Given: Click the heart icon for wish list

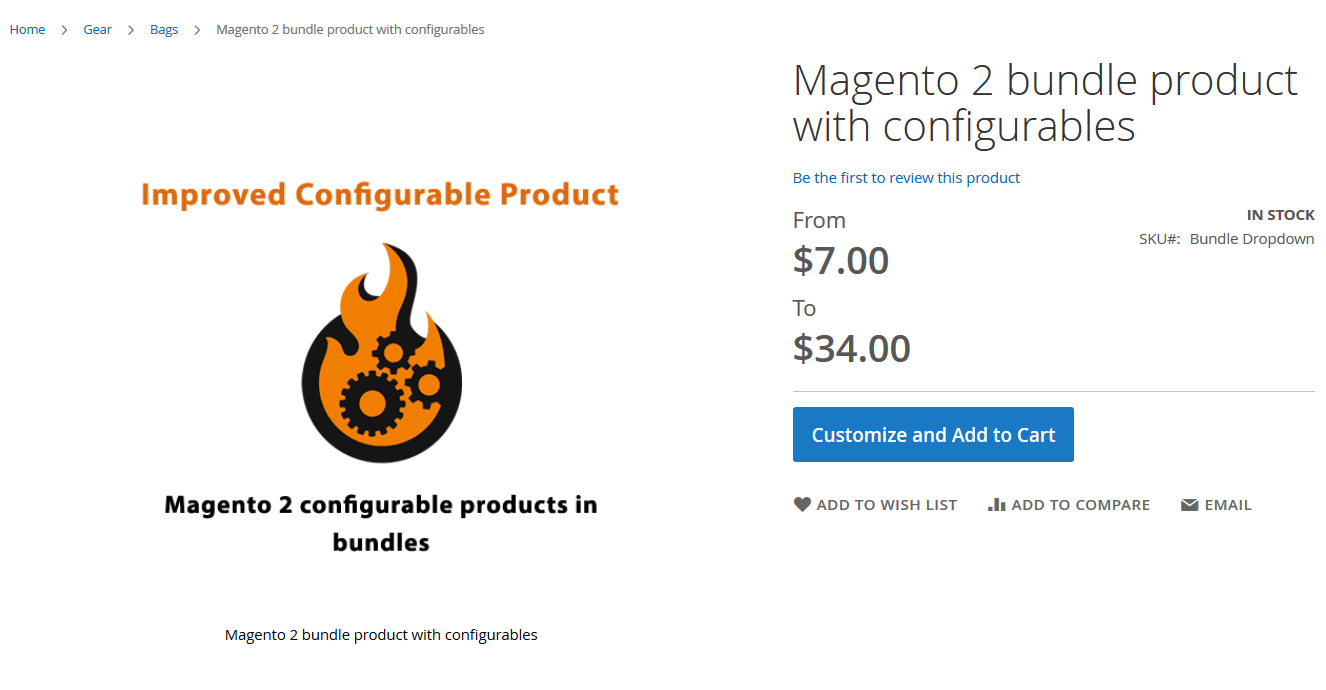Looking at the screenshot, I should coord(802,504).
